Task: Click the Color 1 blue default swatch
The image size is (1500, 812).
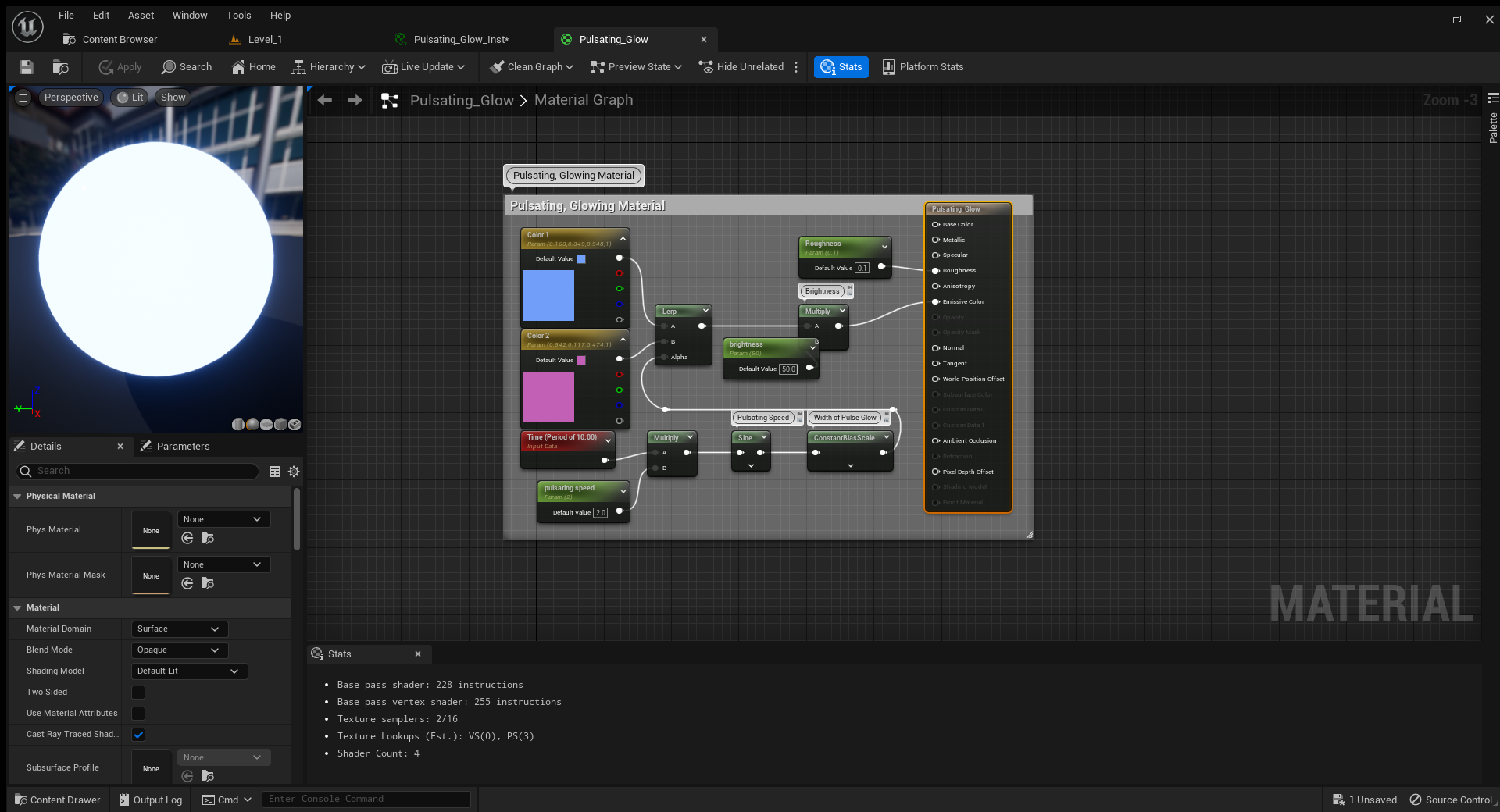Action: (581, 259)
